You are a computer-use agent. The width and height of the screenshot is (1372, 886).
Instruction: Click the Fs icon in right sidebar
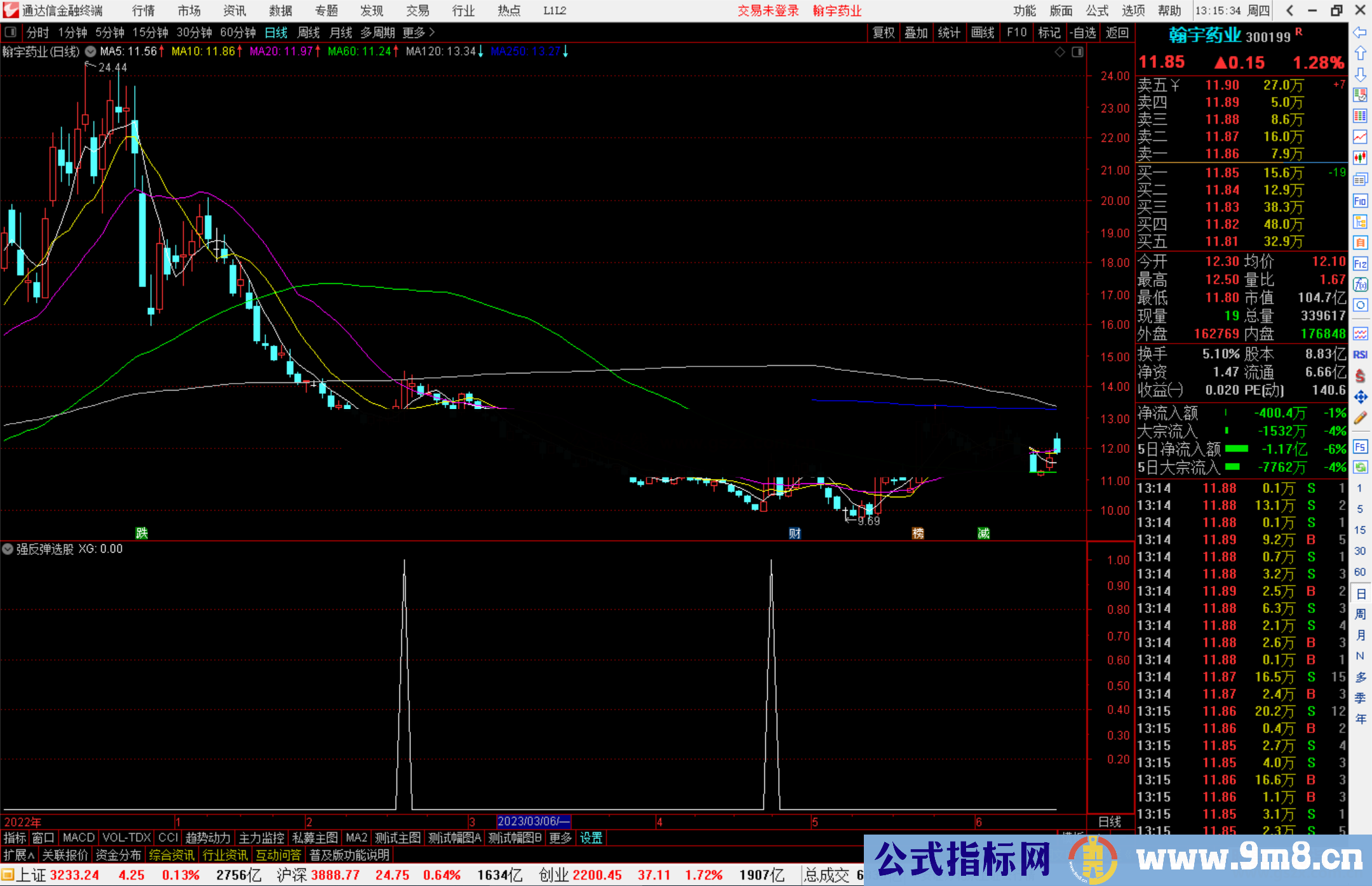1360,446
